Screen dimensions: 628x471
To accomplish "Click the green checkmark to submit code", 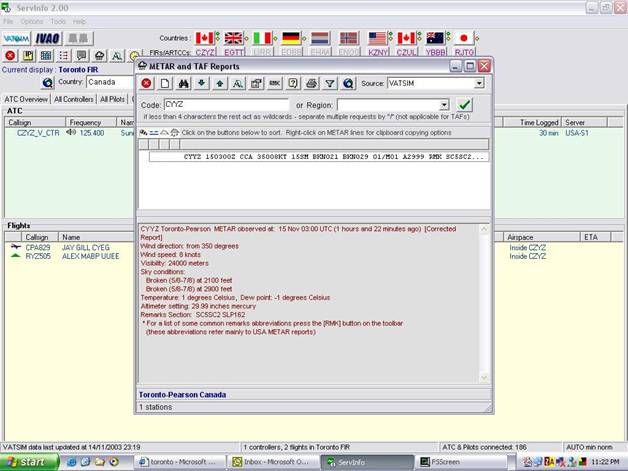I will [x=465, y=104].
